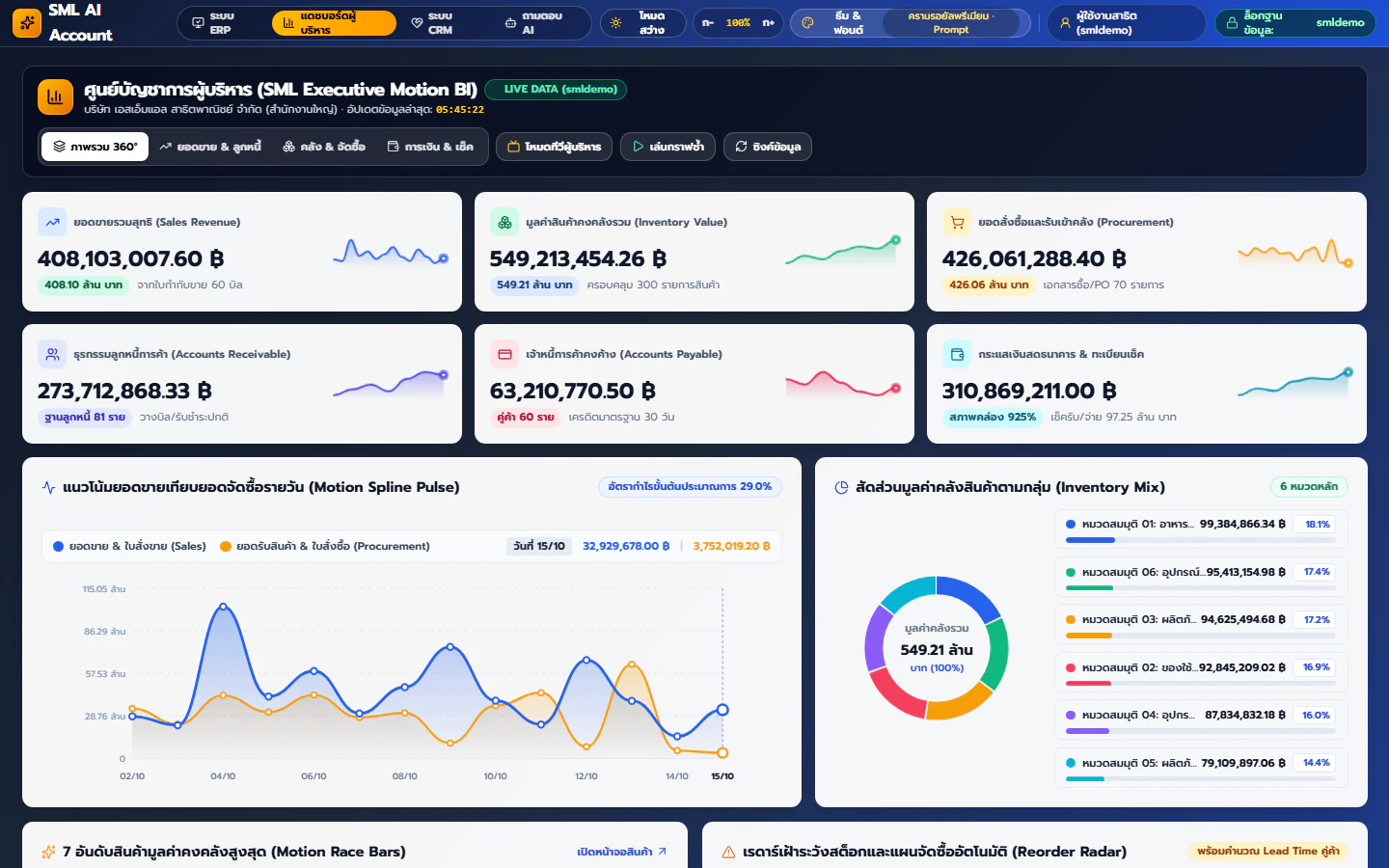Toggle โหมดสว่าง light mode
The image size is (1389, 868).
[x=643, y=23]
